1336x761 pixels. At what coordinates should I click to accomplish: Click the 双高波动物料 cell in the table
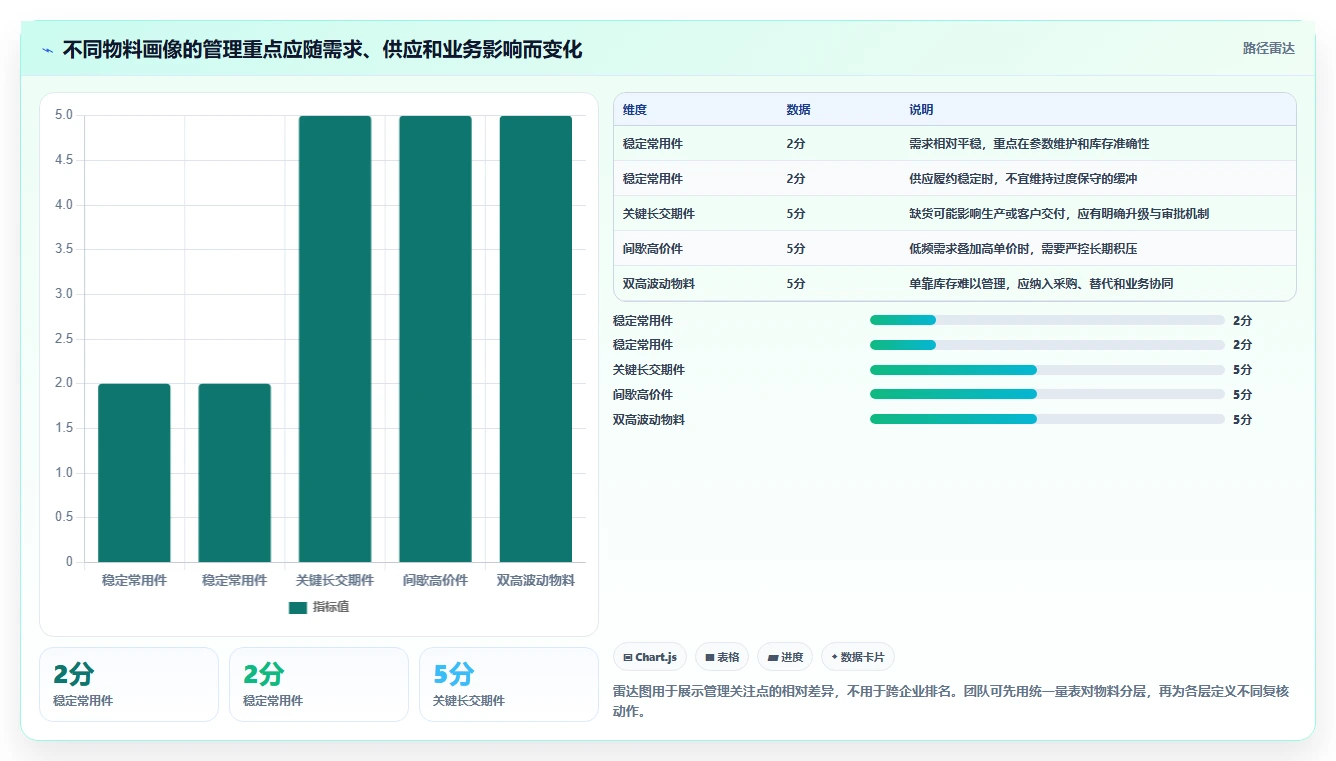659,284
